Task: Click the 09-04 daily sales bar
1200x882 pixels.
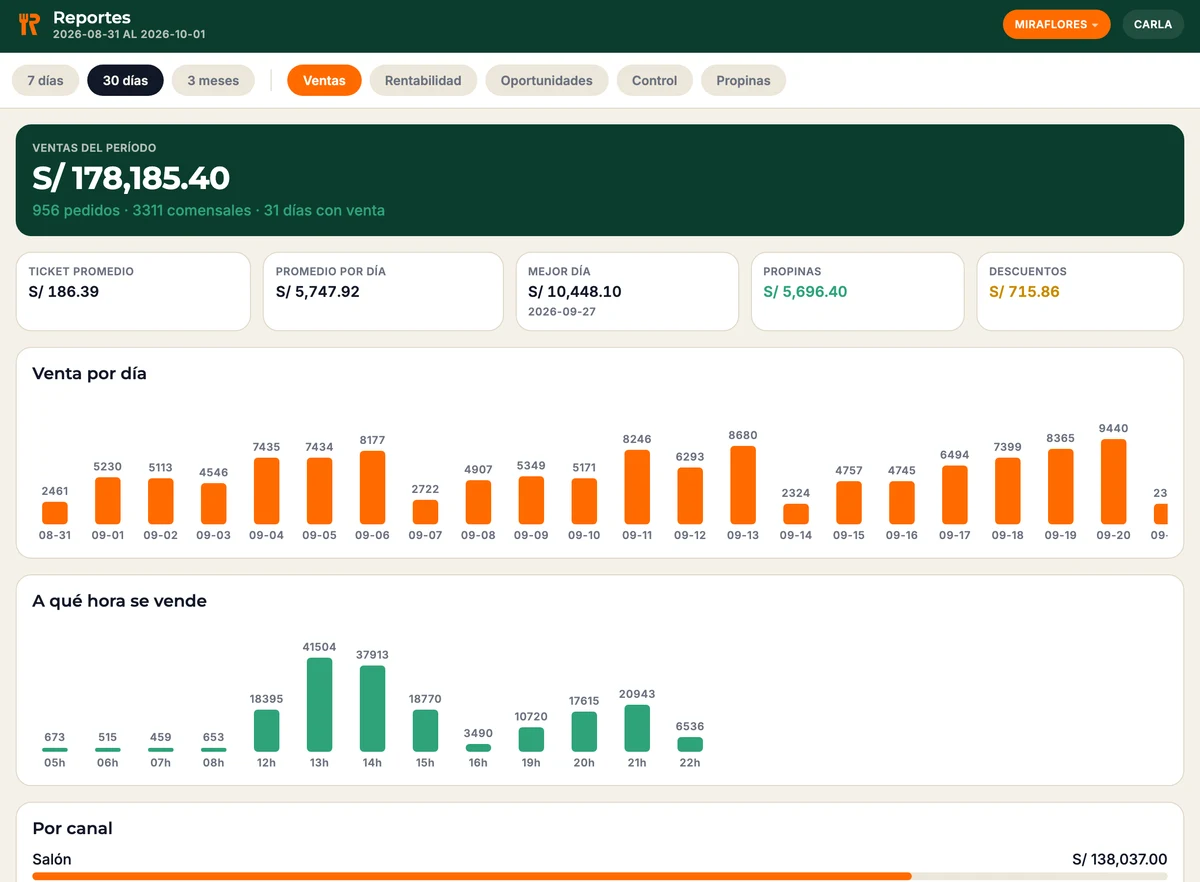Action: pyautogui.click(x=267, y=491)
